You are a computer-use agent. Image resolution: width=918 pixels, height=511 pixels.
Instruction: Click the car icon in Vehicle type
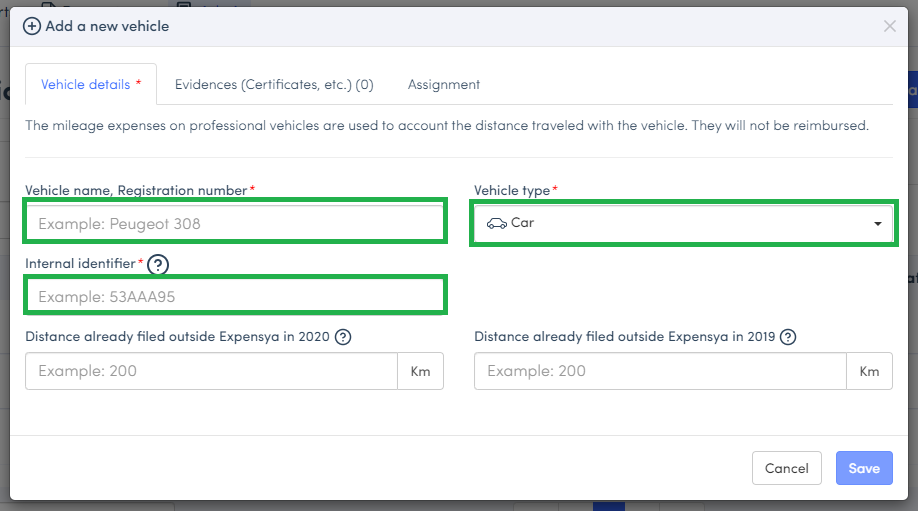point(496,223)
